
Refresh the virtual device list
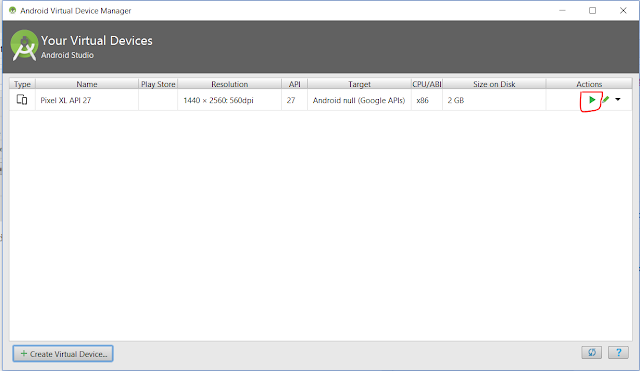(591, 352)
